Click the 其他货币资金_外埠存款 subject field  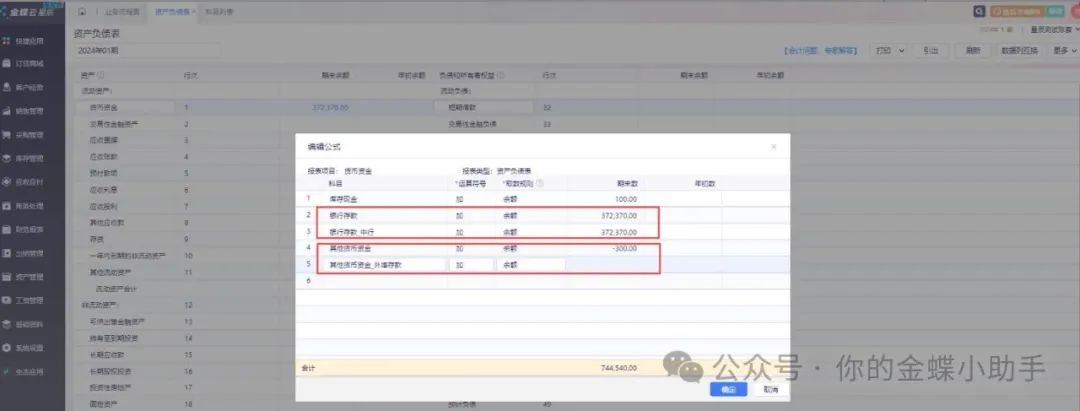click(385, 265)
